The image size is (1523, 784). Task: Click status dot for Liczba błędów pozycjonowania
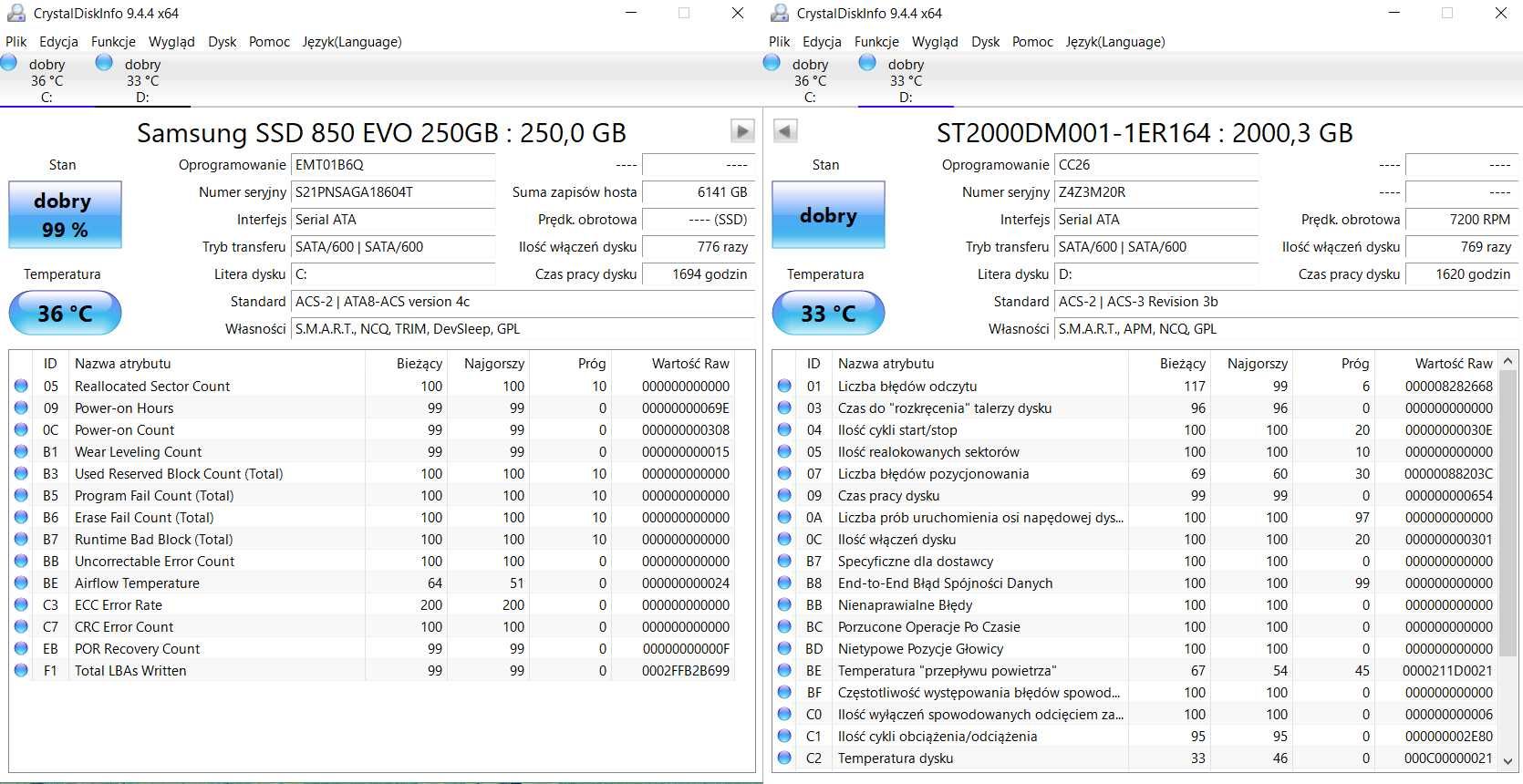pyautogui.click(x=784, y=473)
